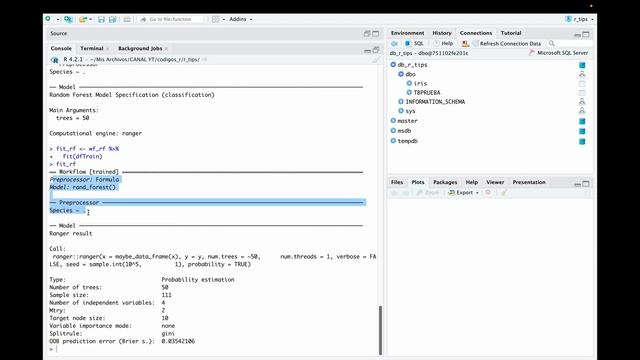Screen dimensions: 640x360
Task: Click the preview table icon for TBPRUEBA
Action: pos(582,93)
